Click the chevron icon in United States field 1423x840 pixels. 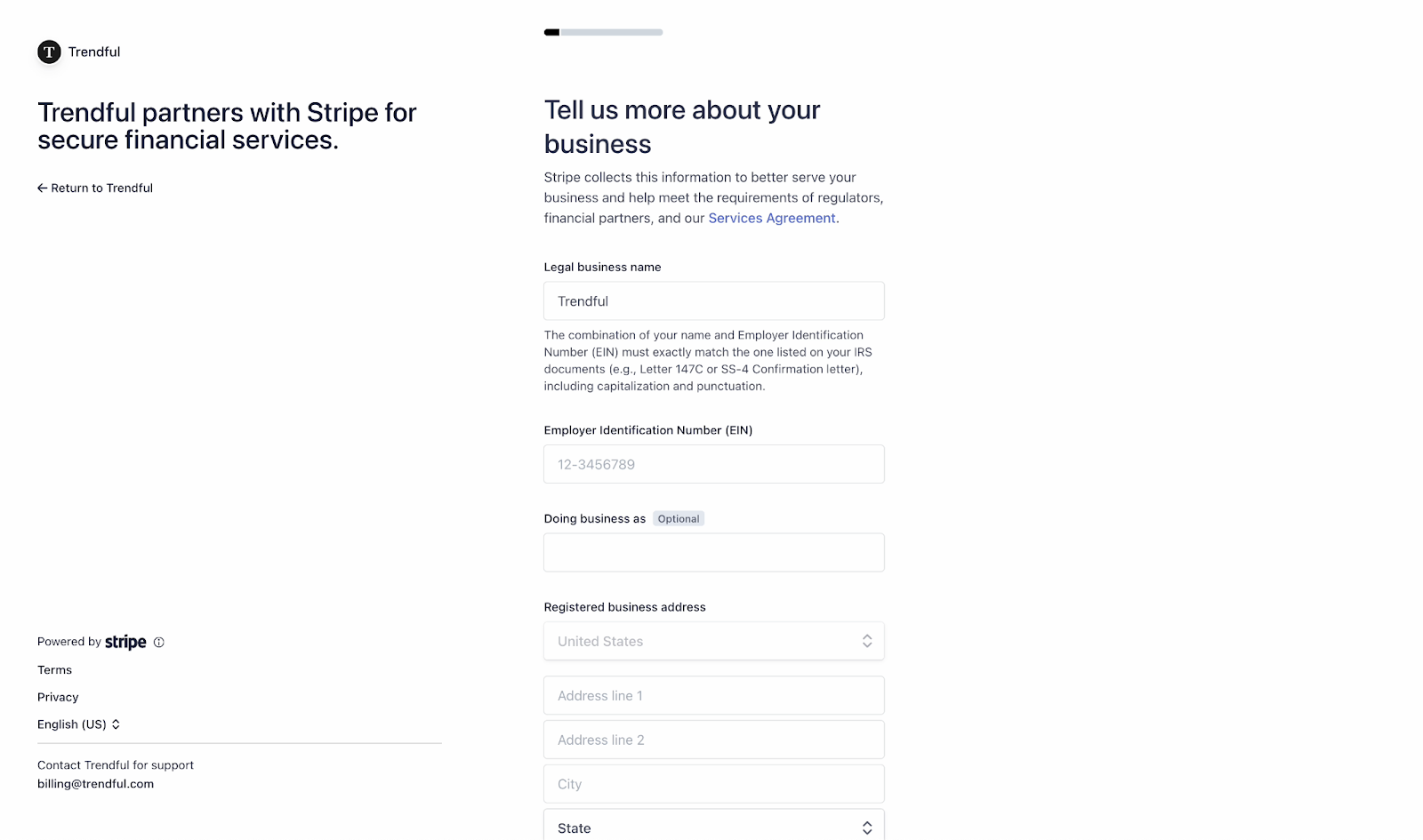click(867, 641)
